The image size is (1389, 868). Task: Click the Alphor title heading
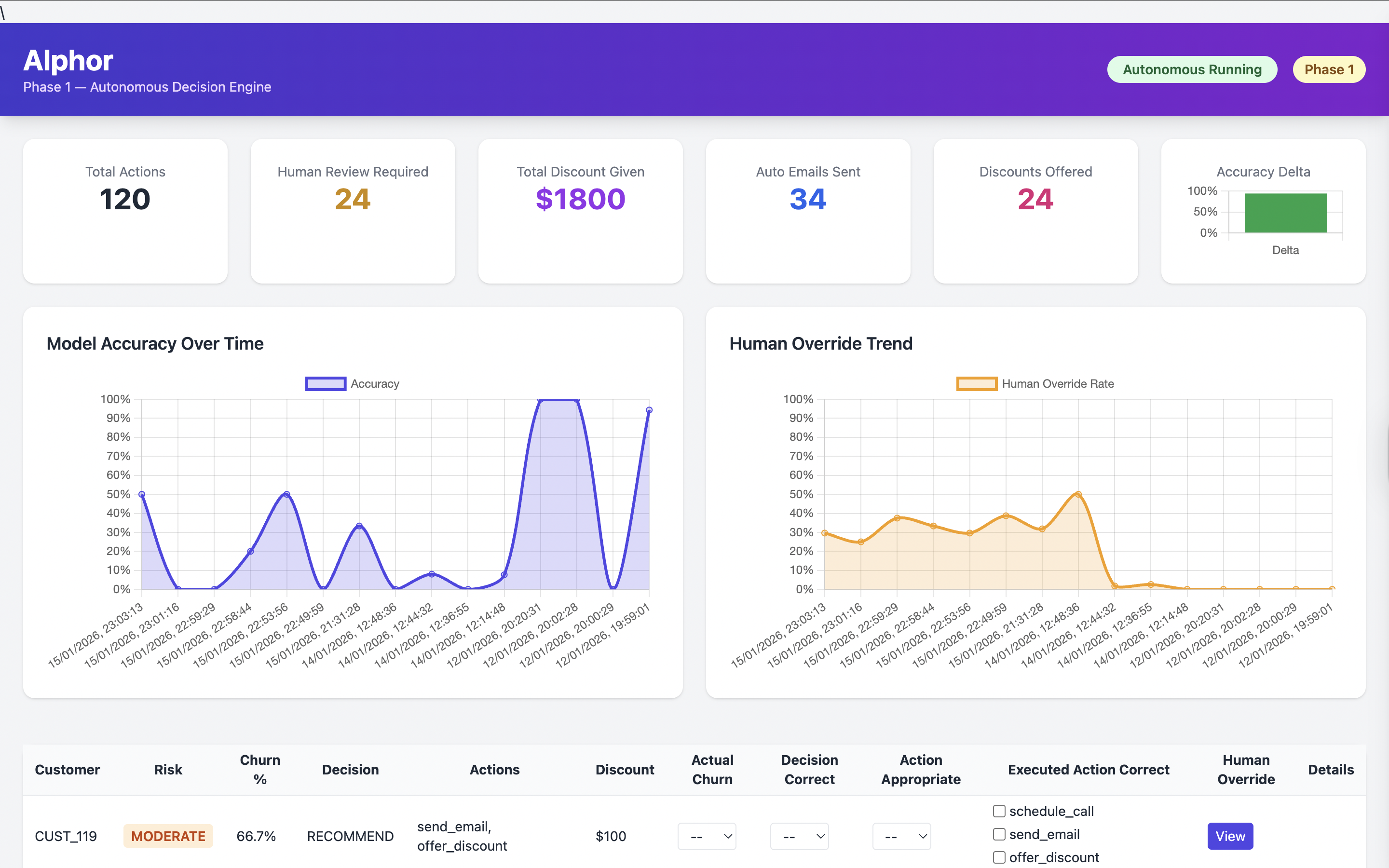click(x=68, y=60)
